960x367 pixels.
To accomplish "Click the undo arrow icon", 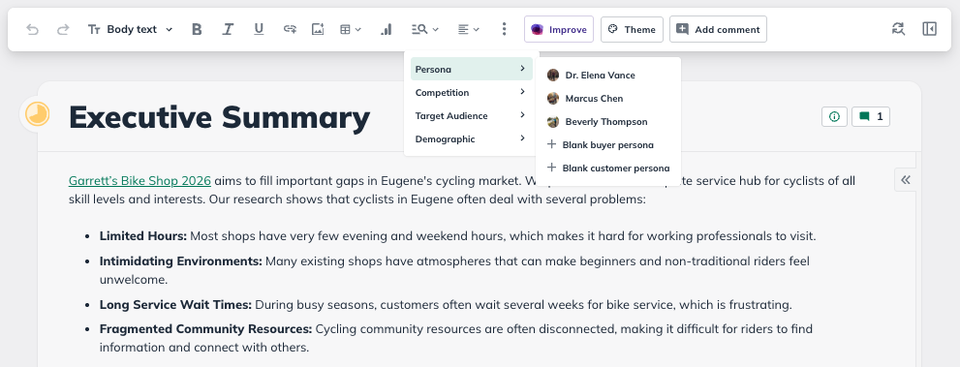I will tap(32, 29).
